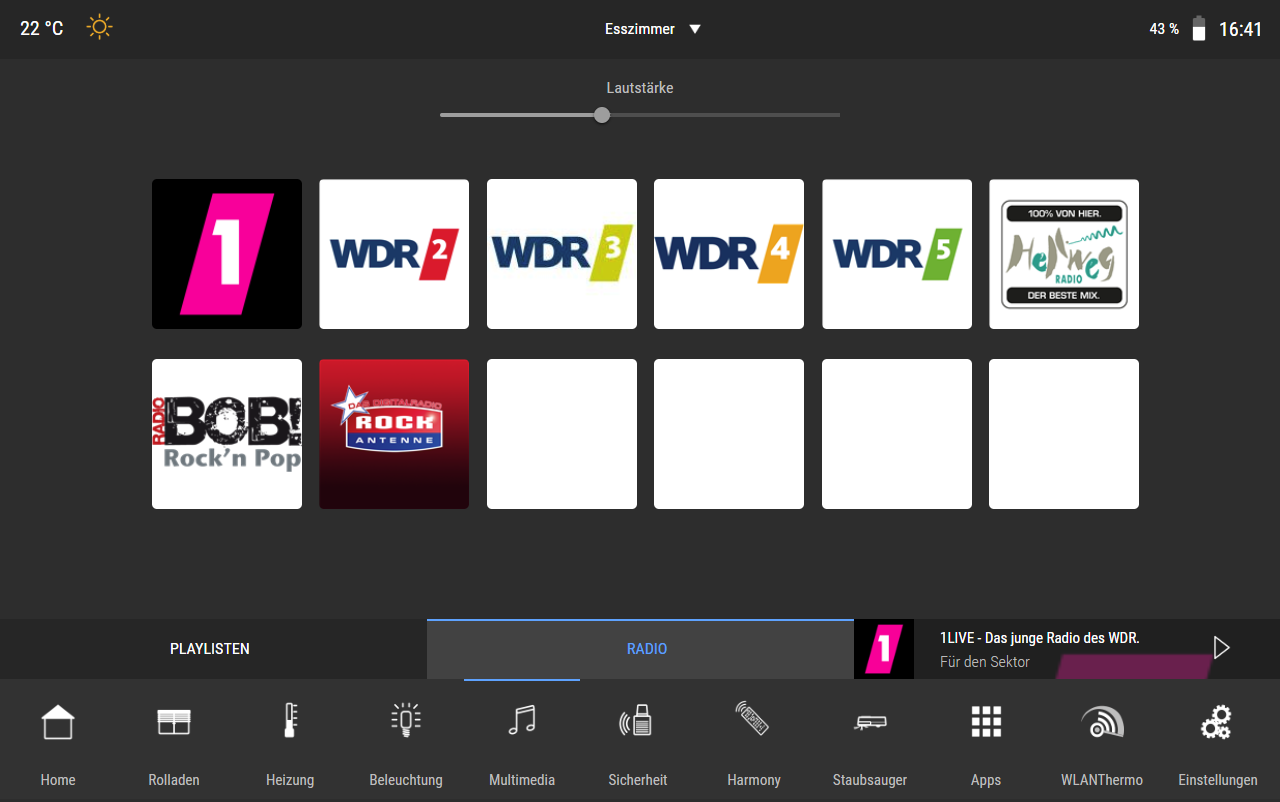Screen dimensions: 1280x802
Task: Open the Beleuchtung light bulb icon
Action: (405, 721)
